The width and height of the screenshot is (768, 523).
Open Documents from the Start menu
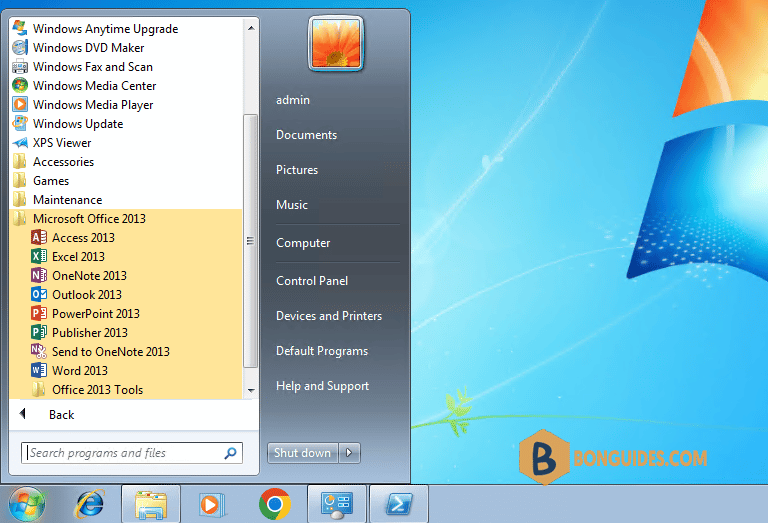click(307, 135)
